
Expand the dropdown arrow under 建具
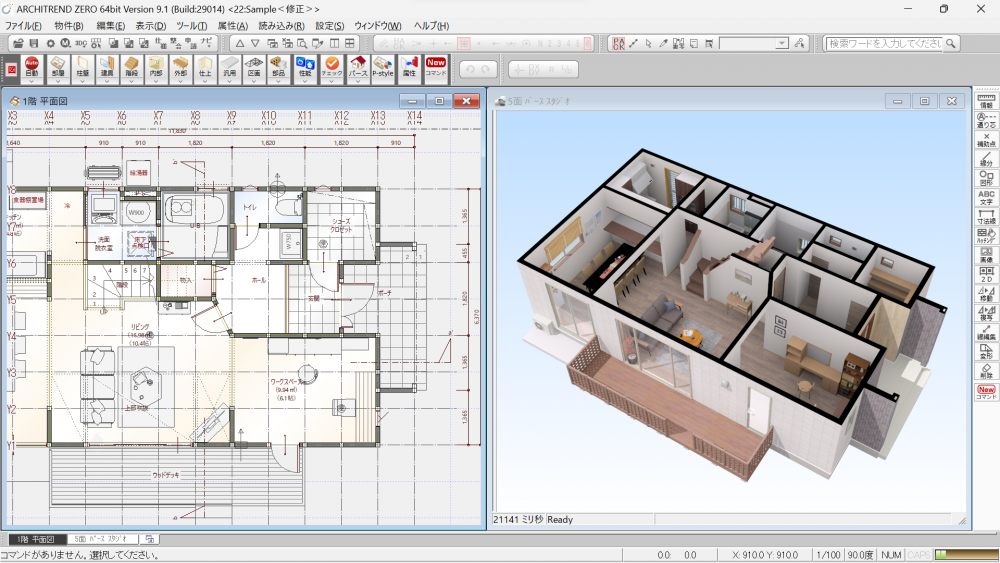click(x=107, y=81)
